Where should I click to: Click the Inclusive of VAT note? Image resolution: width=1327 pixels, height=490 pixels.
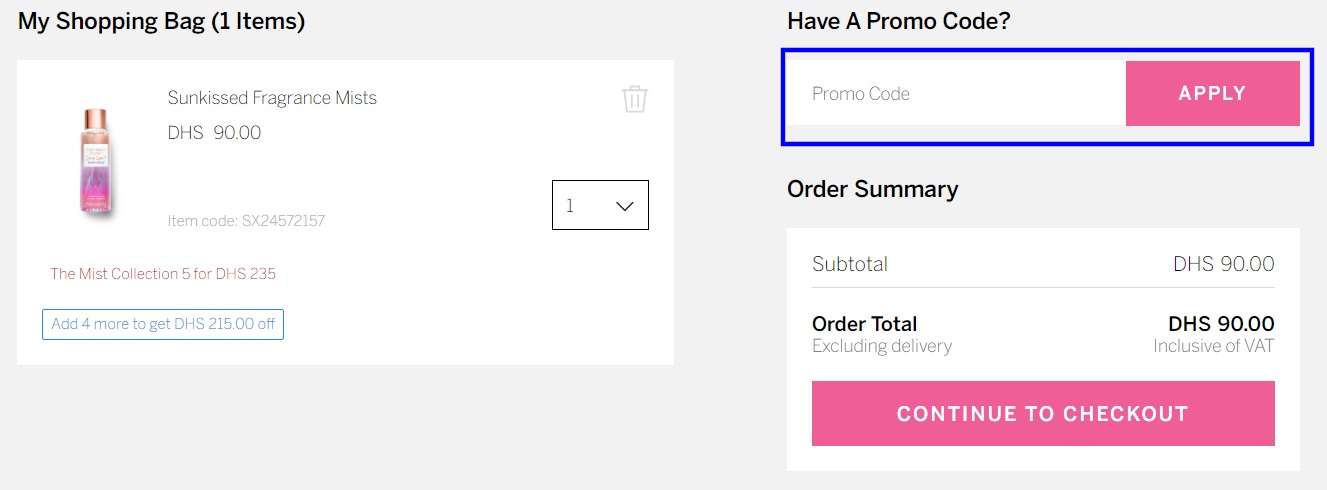[1213, 346]
